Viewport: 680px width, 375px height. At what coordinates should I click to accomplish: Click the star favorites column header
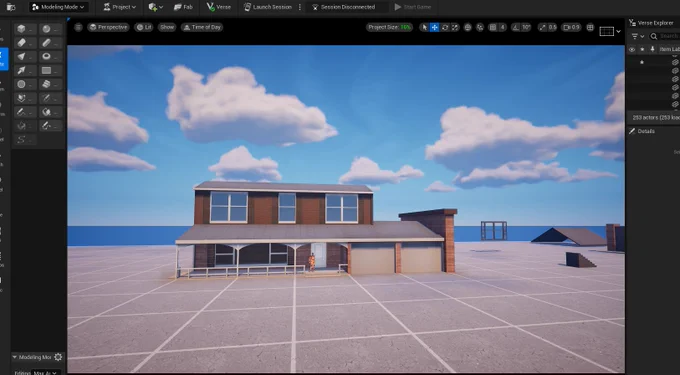point(642,49)
